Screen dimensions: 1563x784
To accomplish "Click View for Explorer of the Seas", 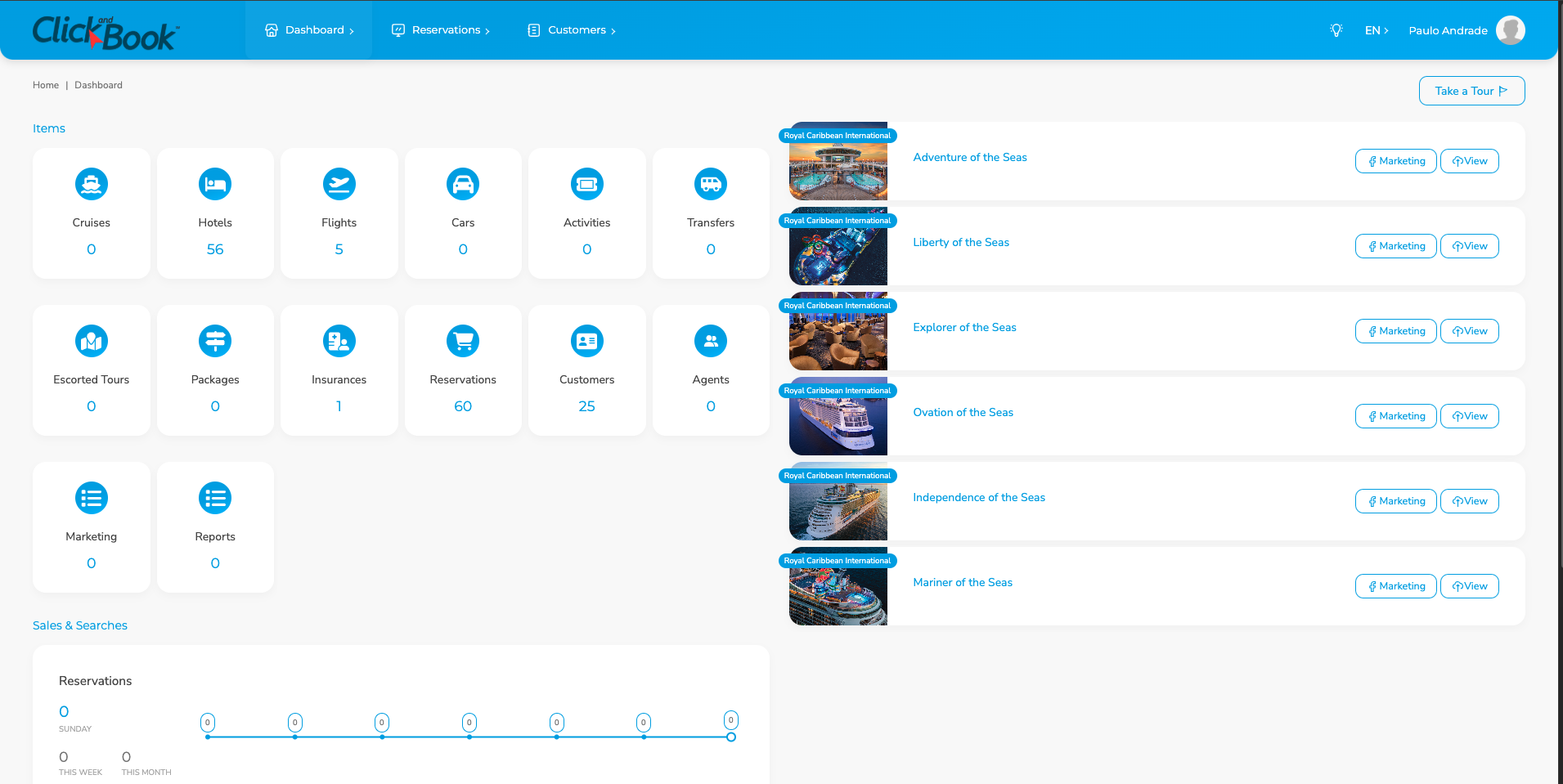I will click(x=1469, y=331).
